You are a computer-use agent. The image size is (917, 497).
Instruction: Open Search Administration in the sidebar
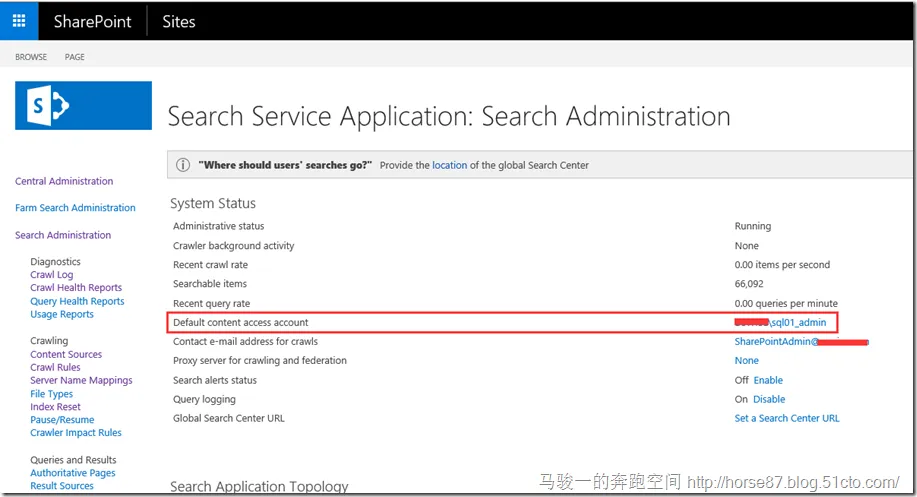63,235
